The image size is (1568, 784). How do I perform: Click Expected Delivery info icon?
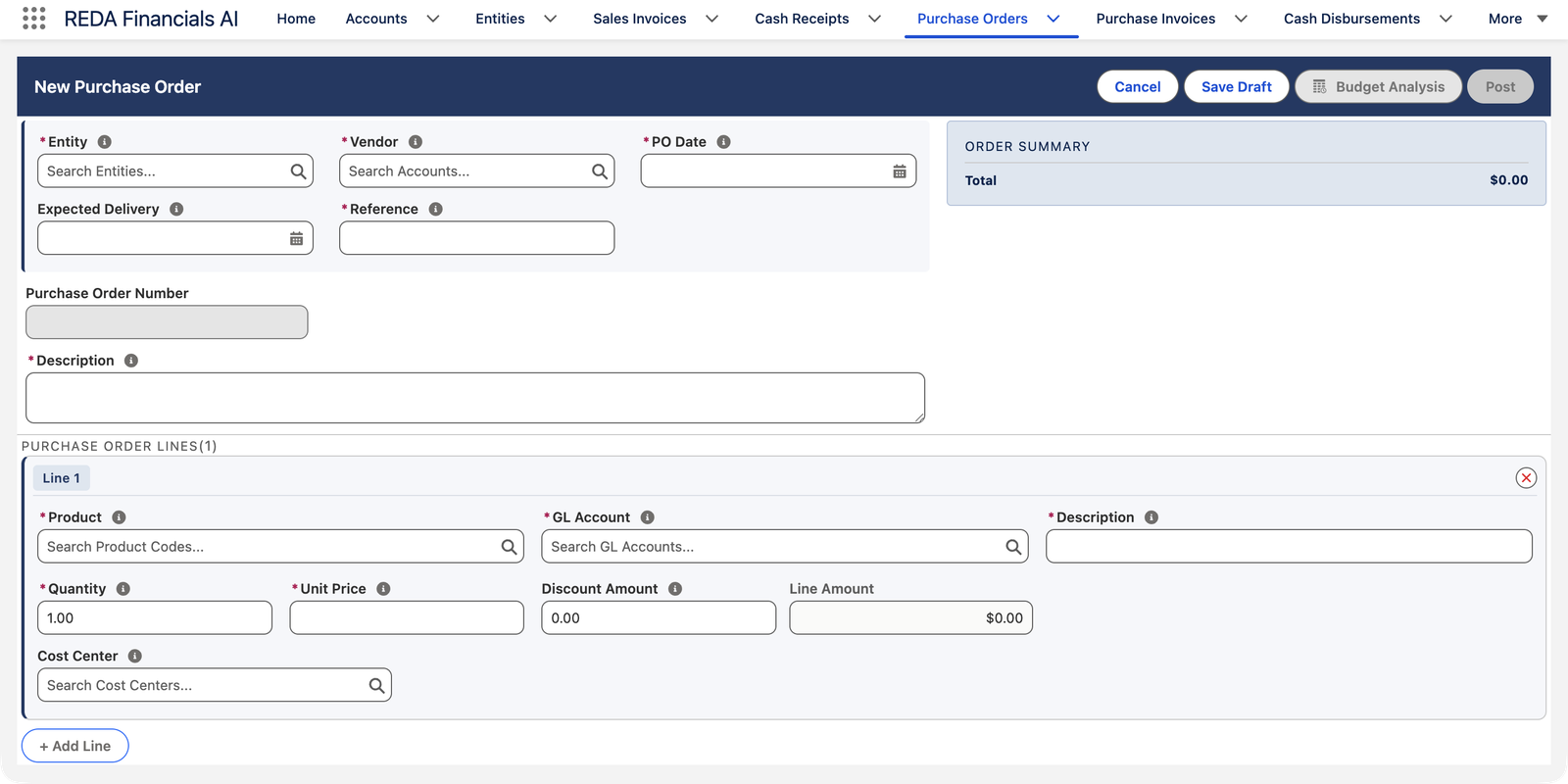tap(176, 209)
